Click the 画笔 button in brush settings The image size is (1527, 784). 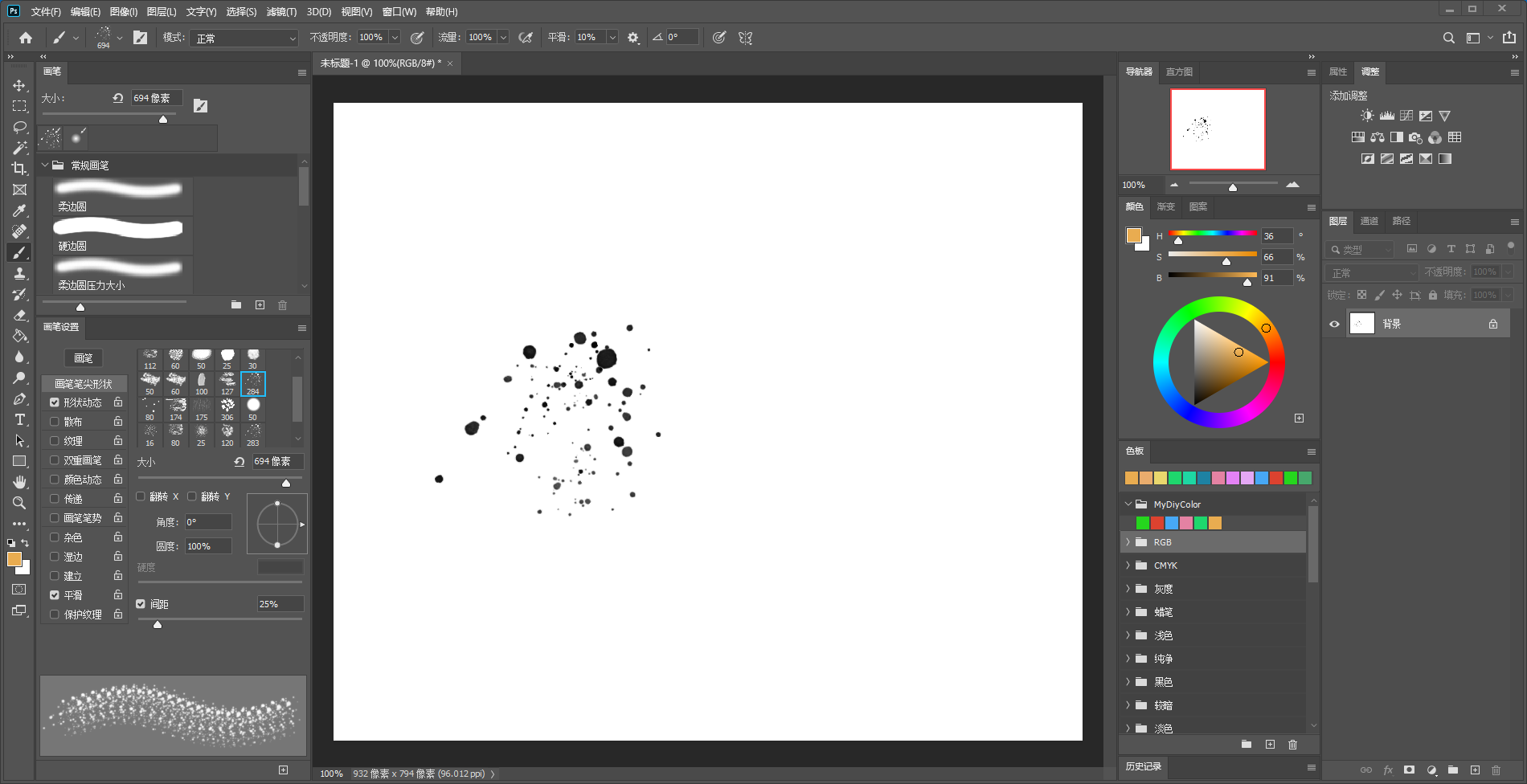(84, 358)
